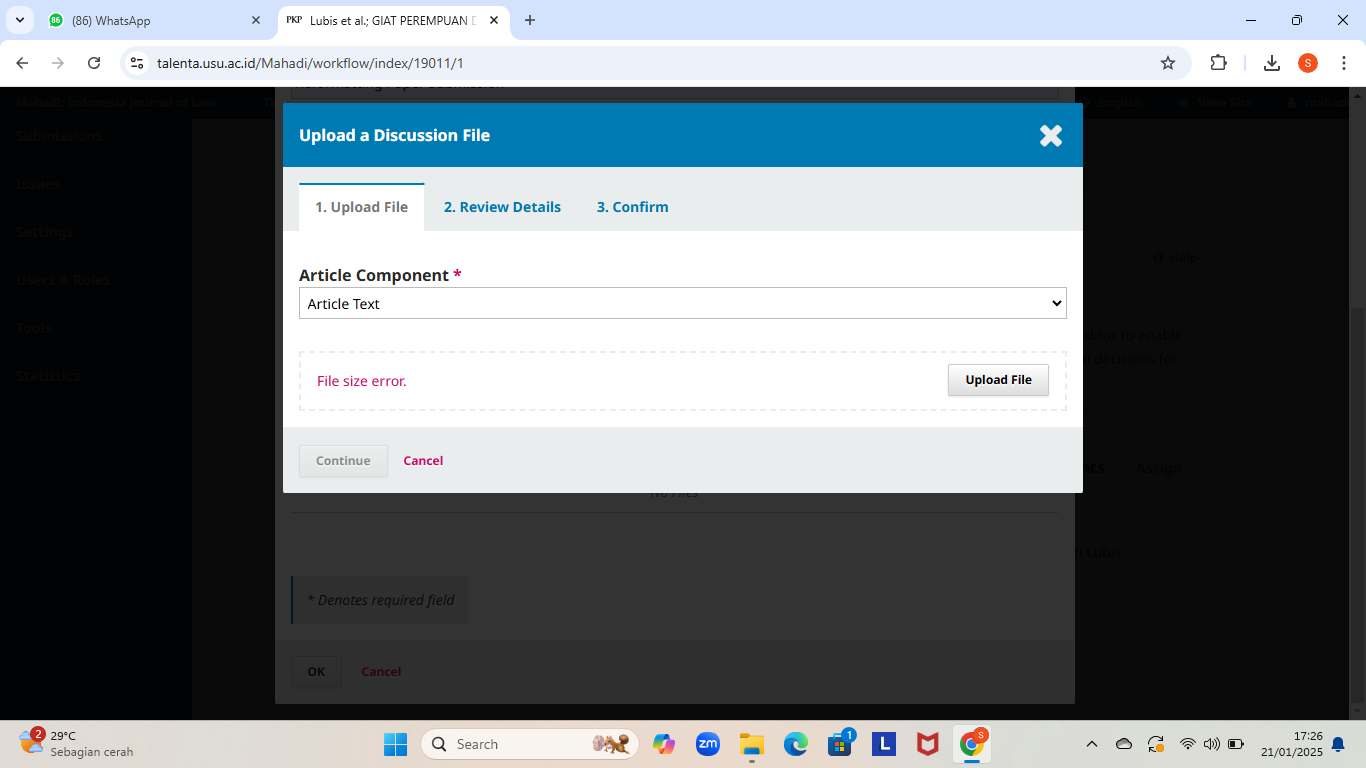Close the Upload a Discussion File dialog

pyautogui.click(x=1050, y=136)
